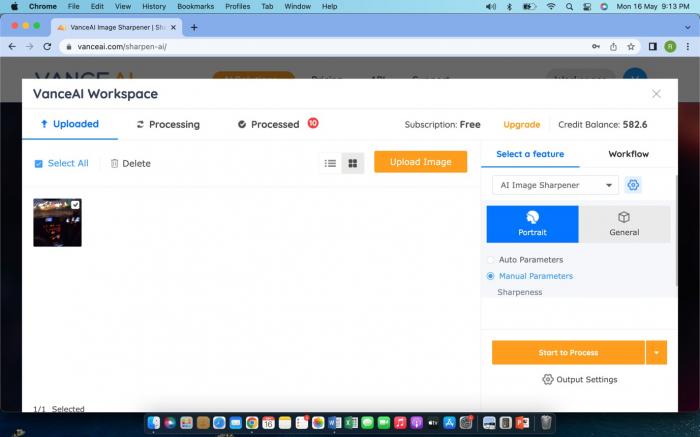The height and width of the screenshot is (437, 700).
Task: Click the address bar URL field
Action: [326, 46]
